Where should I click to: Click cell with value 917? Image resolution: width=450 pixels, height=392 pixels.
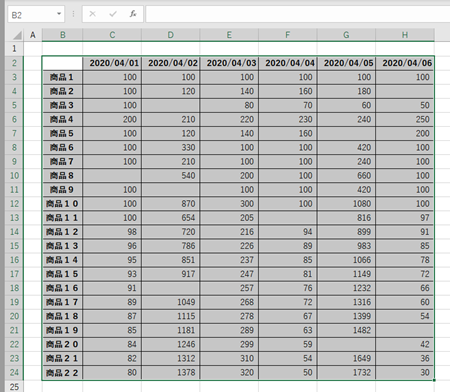pyautogui.click(x=171, y=274)
